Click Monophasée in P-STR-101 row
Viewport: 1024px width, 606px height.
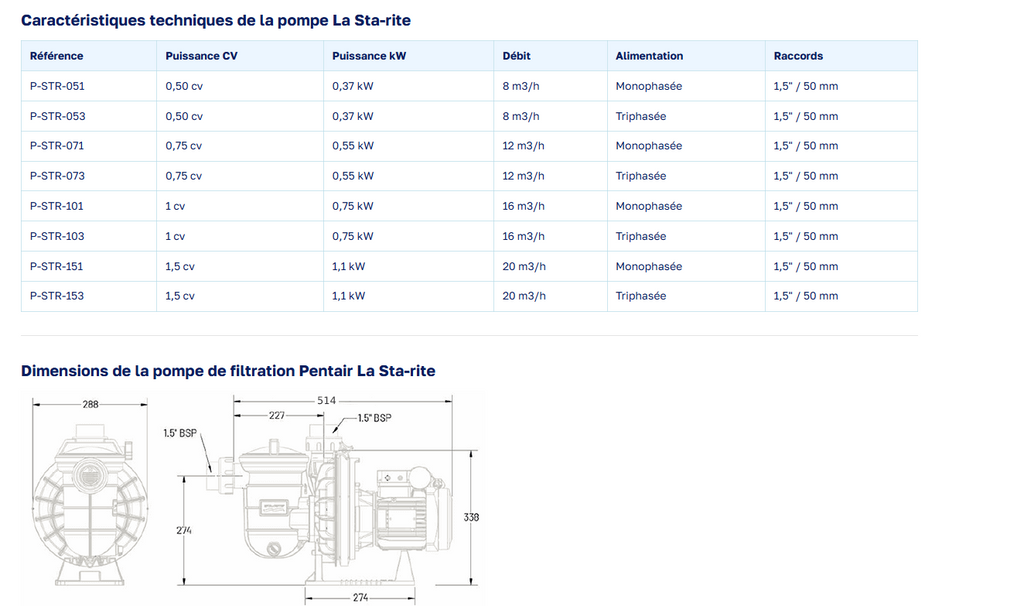tap(648, 206)
